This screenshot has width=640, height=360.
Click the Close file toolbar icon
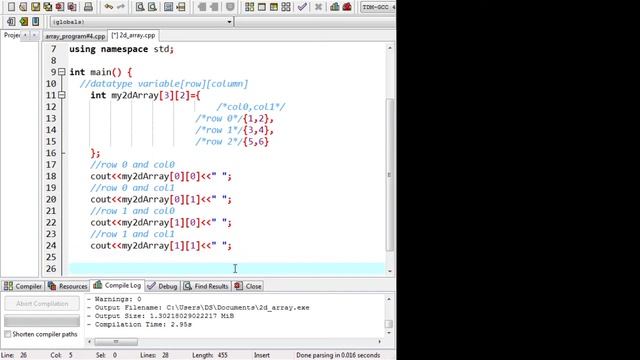pos(60,7)
